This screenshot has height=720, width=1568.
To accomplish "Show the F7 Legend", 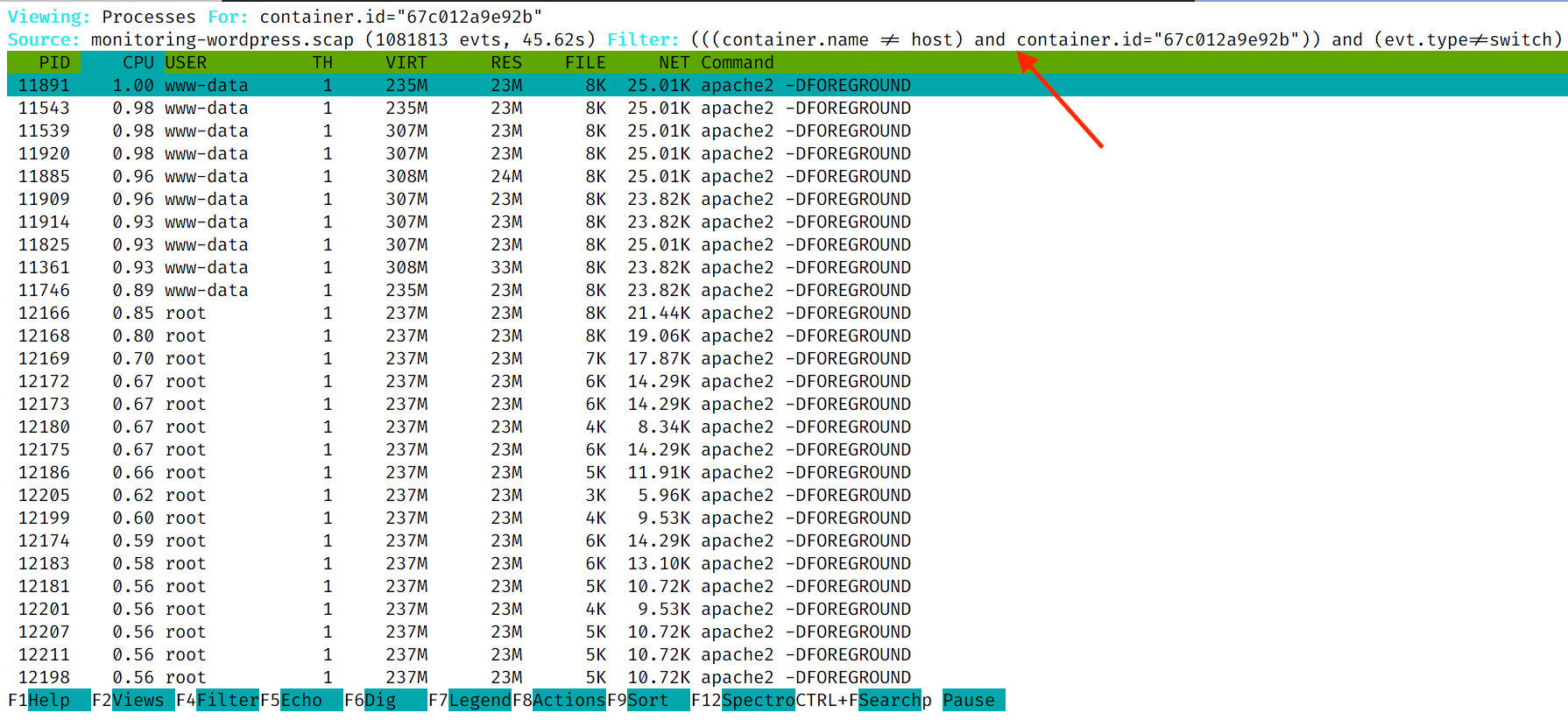I will [x=470, y=700].
